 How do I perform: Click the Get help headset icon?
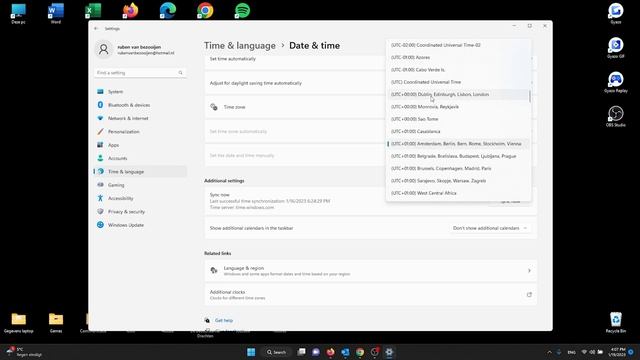pos(207,321)
